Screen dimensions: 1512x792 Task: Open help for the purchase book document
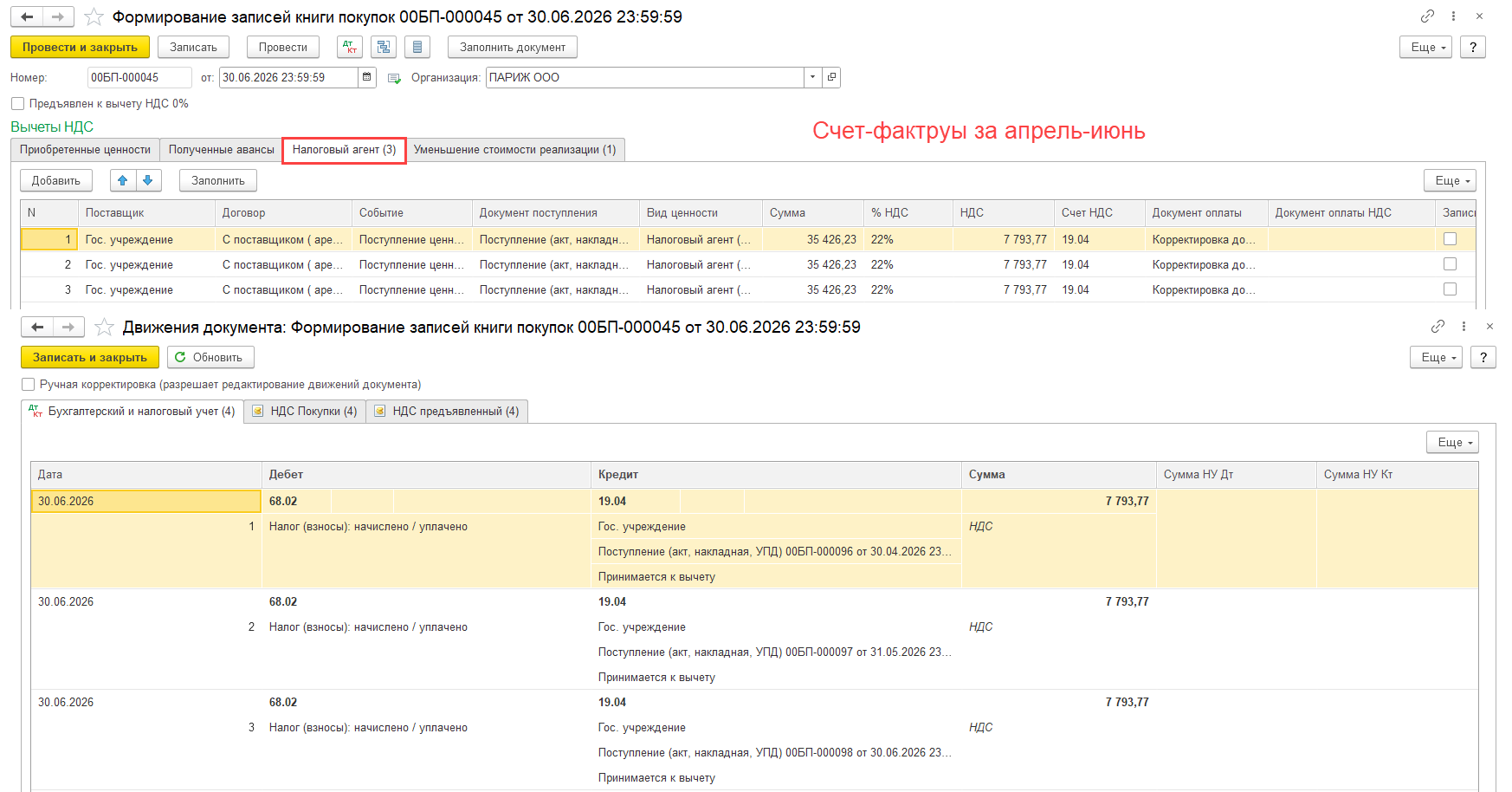[x=1473, y=48]
